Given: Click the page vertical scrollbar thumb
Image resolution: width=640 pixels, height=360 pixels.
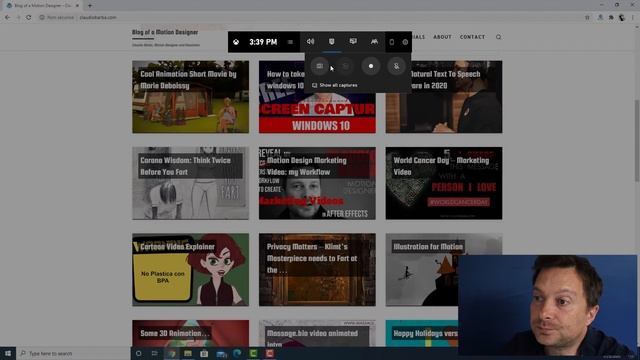Looking at the screenshot, I should coord(637,141).
